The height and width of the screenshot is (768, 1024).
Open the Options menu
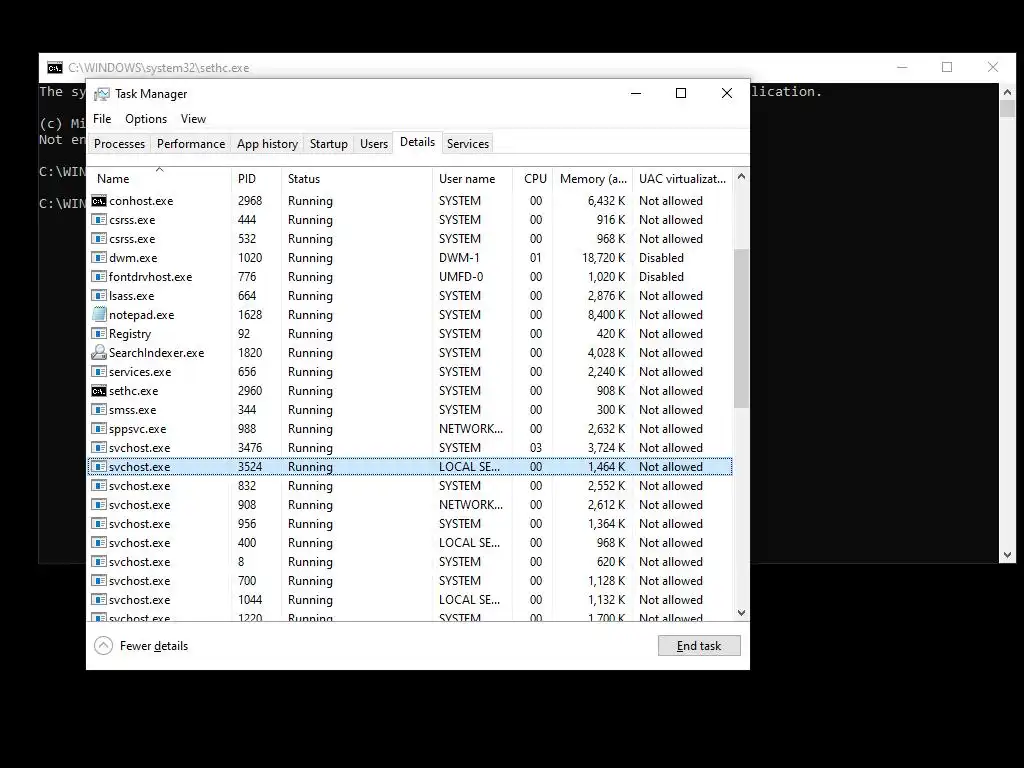coord(146,119)
